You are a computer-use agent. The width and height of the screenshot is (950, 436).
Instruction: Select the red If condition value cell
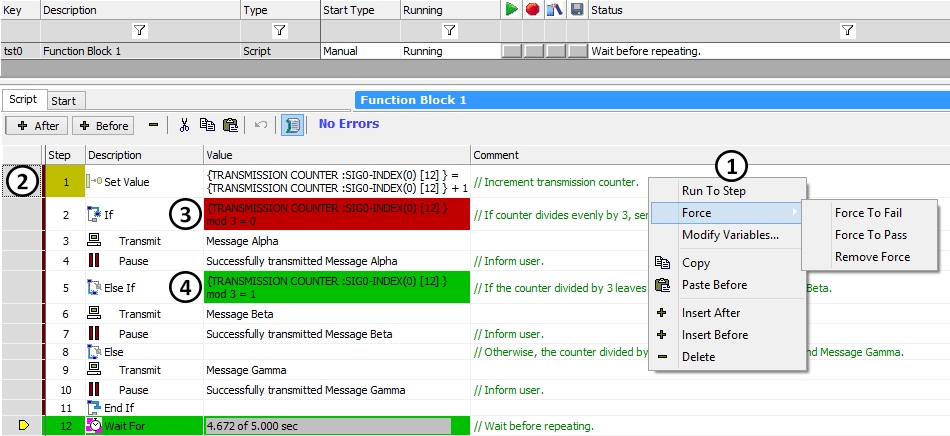[x=336, y=214]
